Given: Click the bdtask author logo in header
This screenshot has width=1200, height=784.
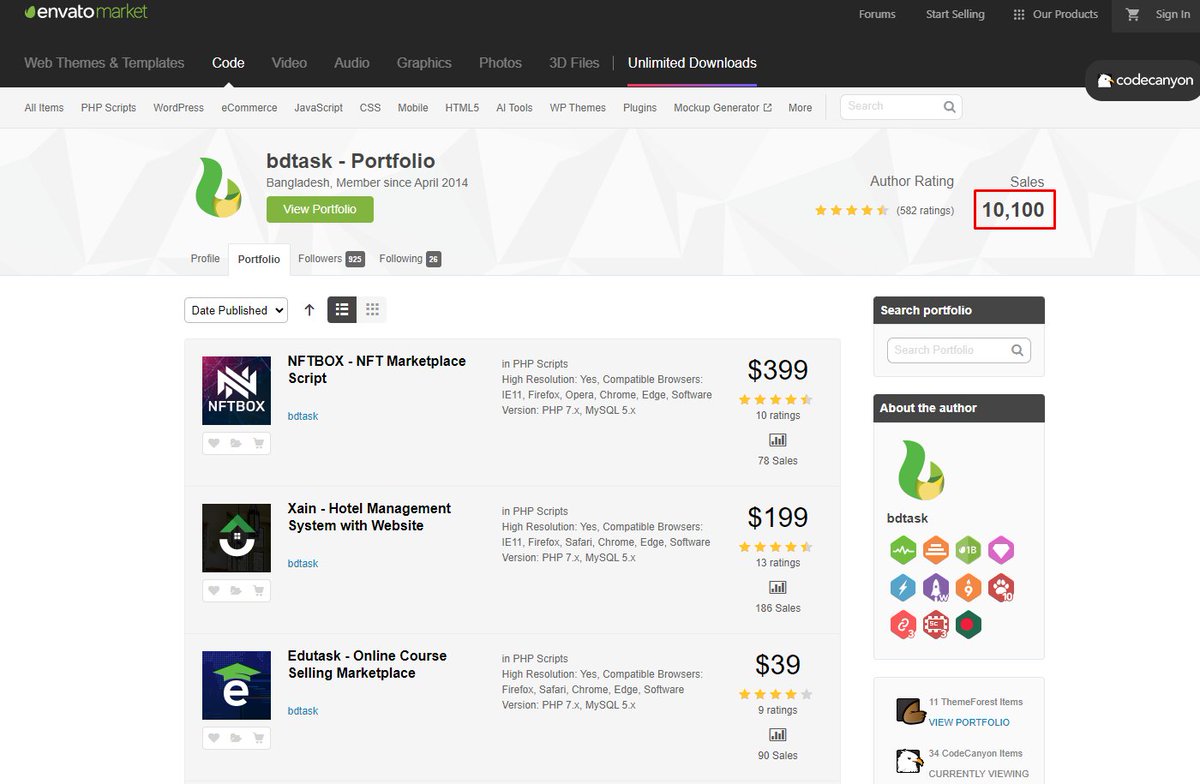Looking at the screenshot, I should pyautogui.click(x=218, y=187).
